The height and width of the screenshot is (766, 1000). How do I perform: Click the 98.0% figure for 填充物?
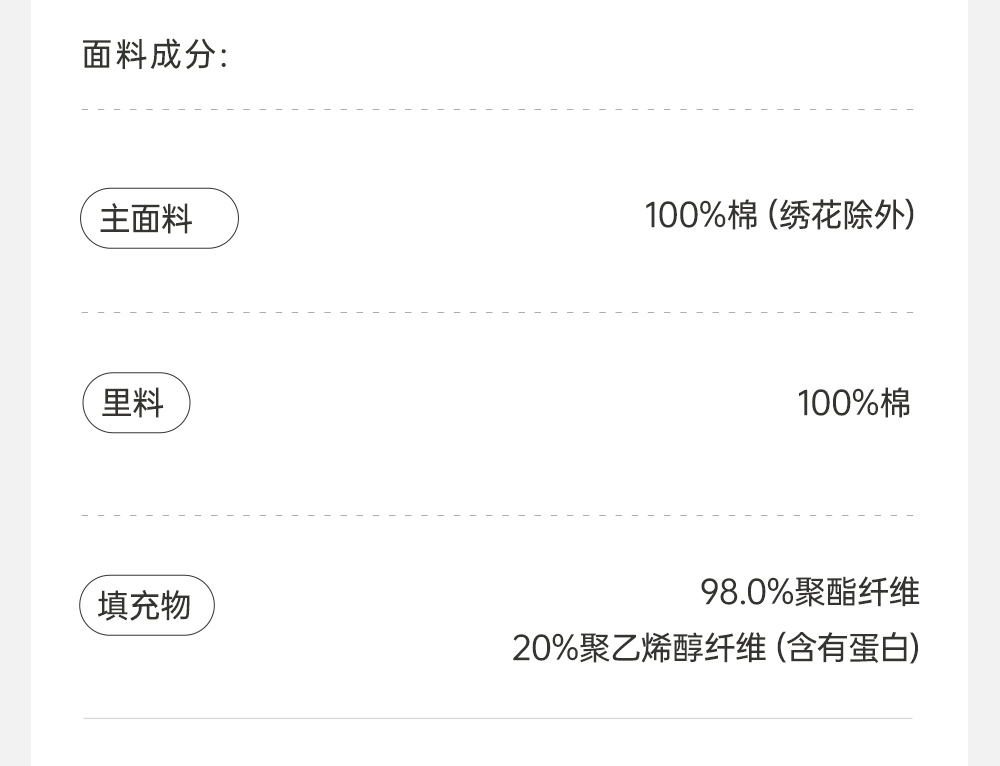tap(746, 592)
